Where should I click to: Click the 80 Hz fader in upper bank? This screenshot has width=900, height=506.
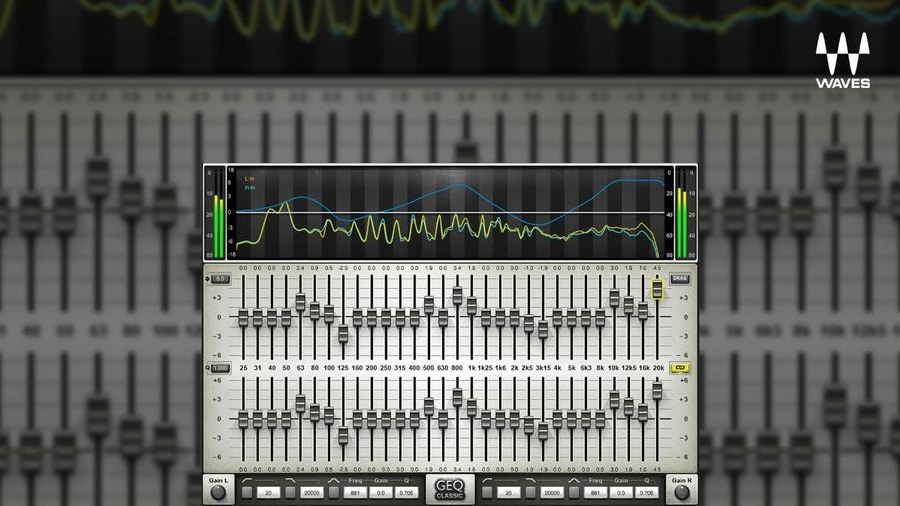(x=315, y=312)
